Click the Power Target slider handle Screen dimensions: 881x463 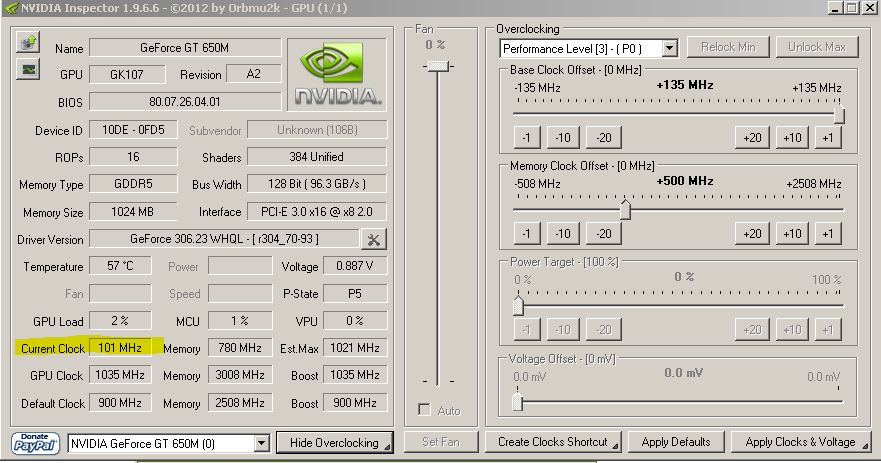tap(518, 305)
